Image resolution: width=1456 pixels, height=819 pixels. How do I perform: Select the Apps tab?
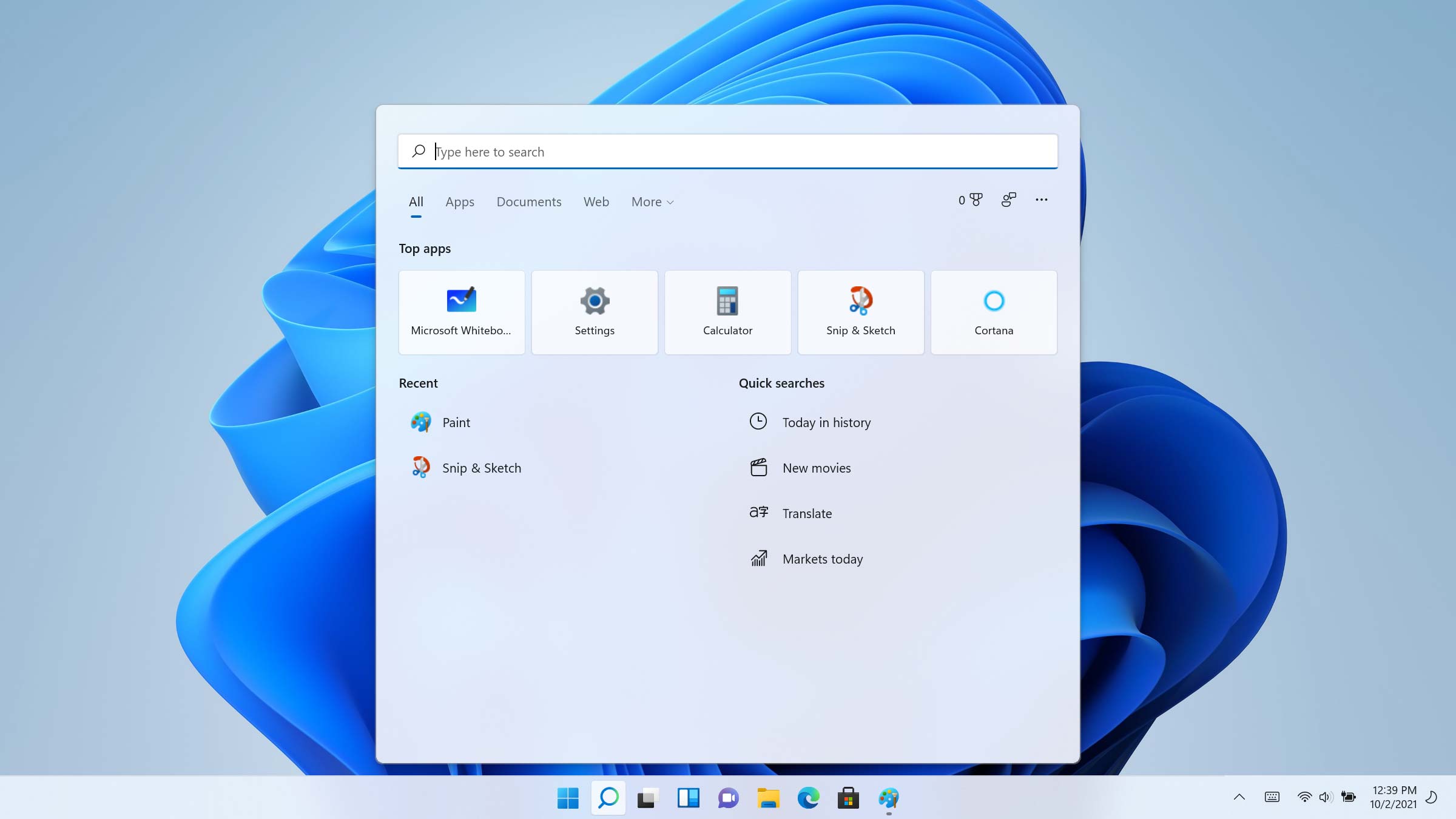click(x=460, y=201)
